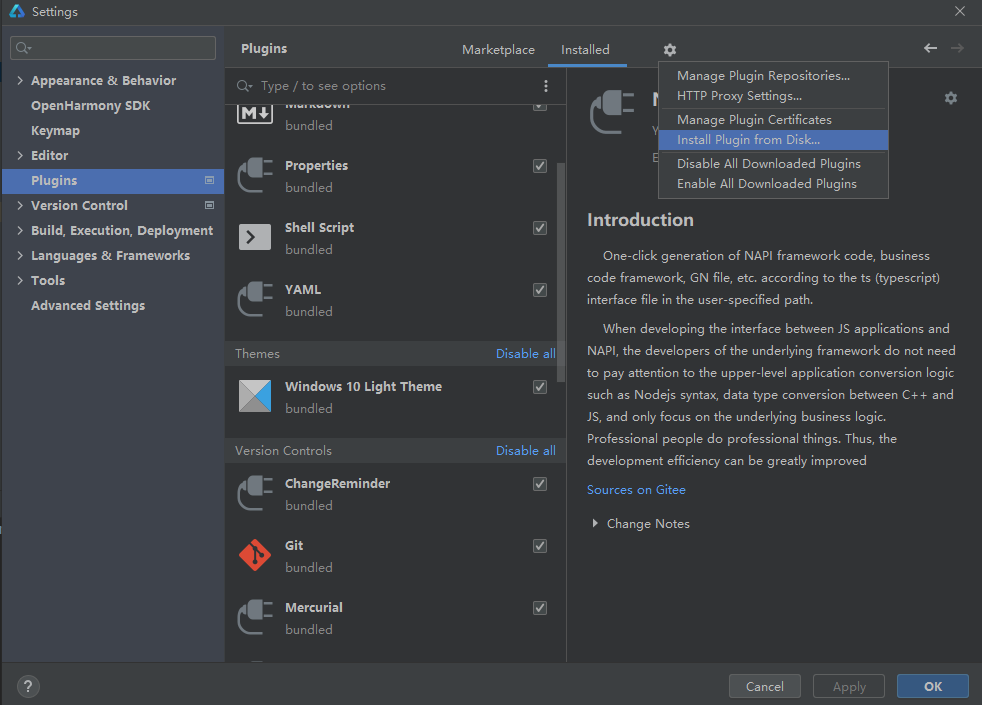982x705 pixels.
Task: Click the settings search magnifier icon
Action: tap(23, 48)
